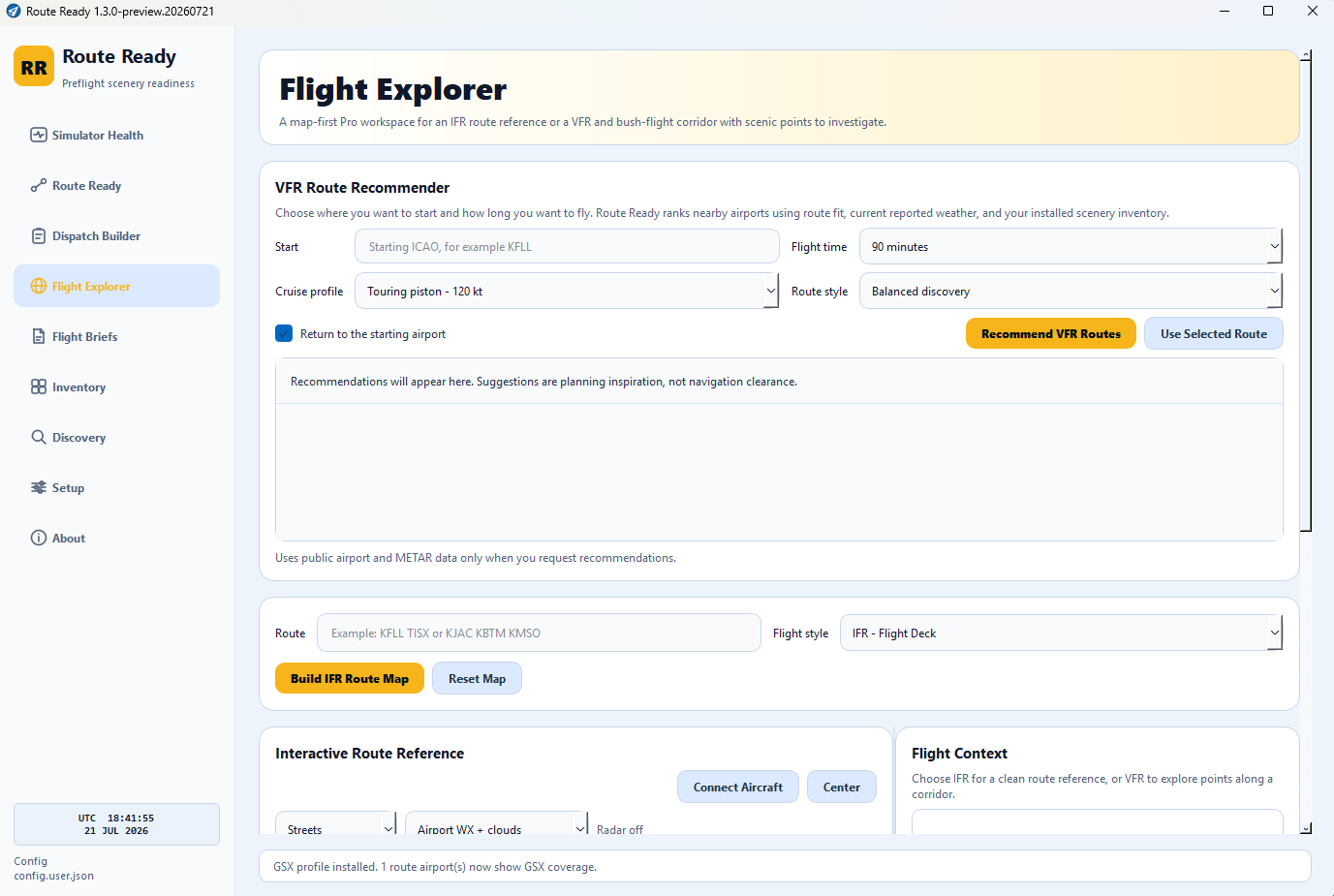This screenshot has width=1334, height=896.
Task: Maximize the Route Ready window
Action: pyautogui.click(x=1268, y=11)
